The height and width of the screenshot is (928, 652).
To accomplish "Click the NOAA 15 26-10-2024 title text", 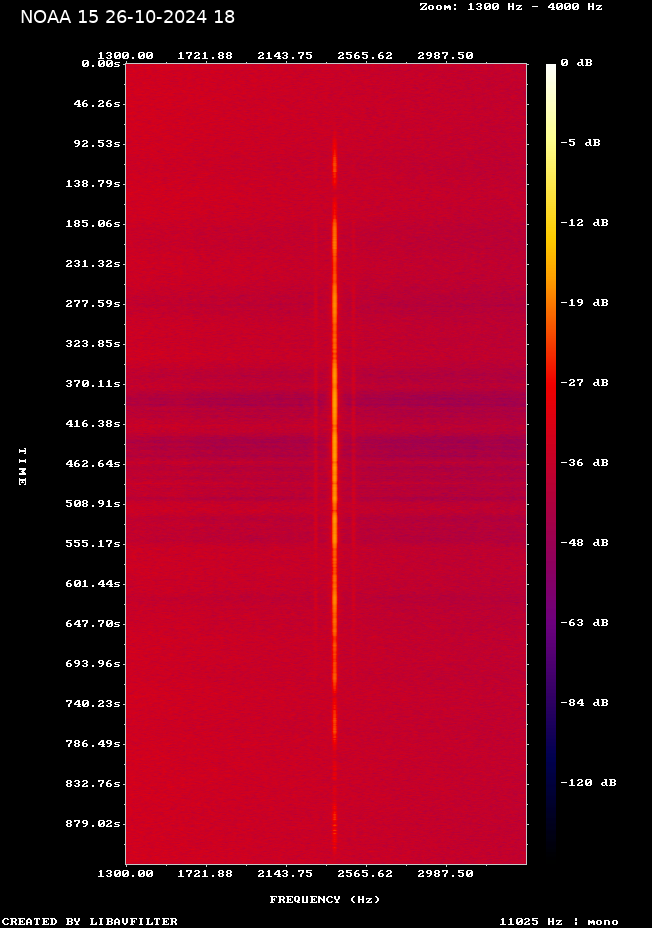I will click(x=127, y=17).
